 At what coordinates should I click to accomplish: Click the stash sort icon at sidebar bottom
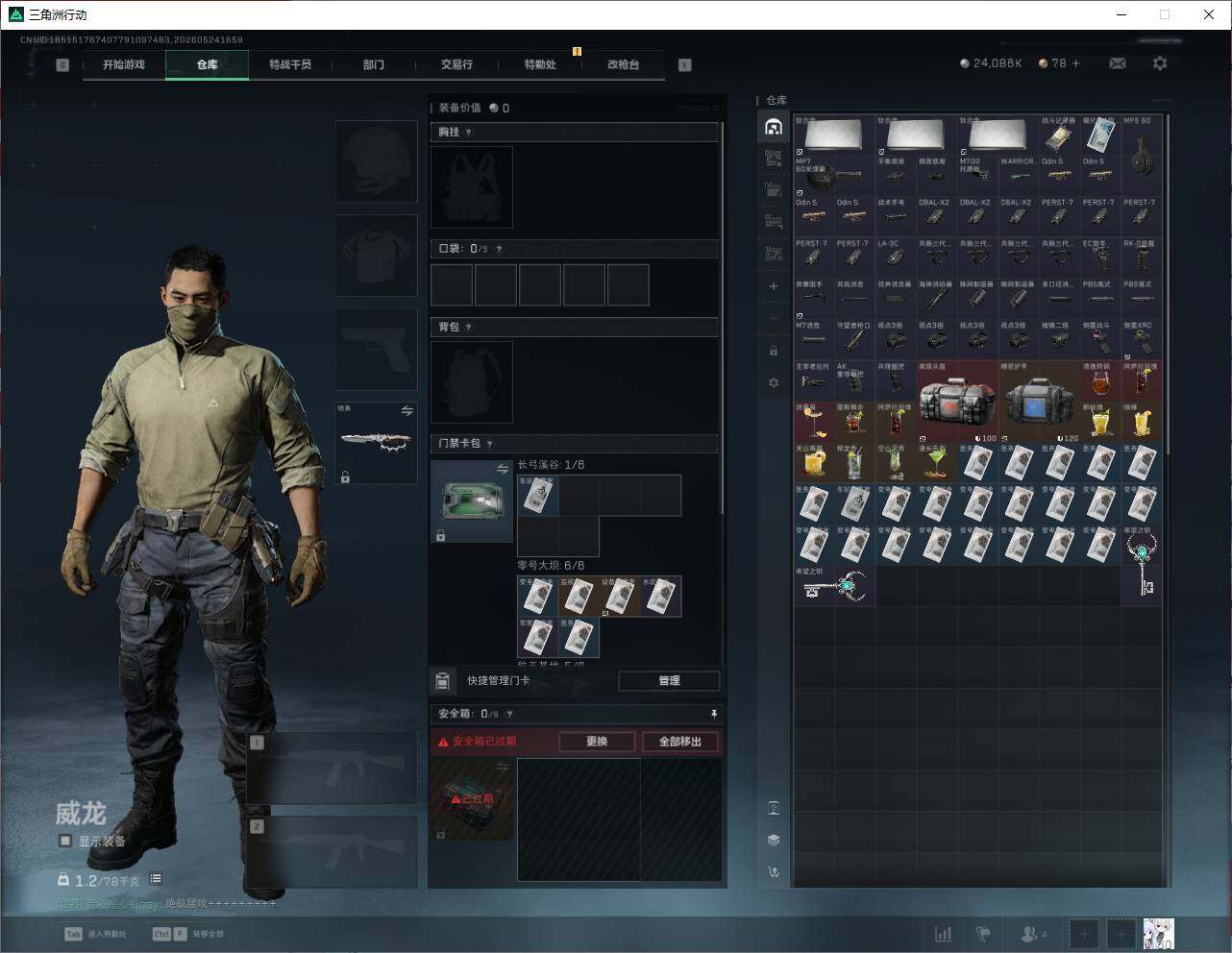774,871
